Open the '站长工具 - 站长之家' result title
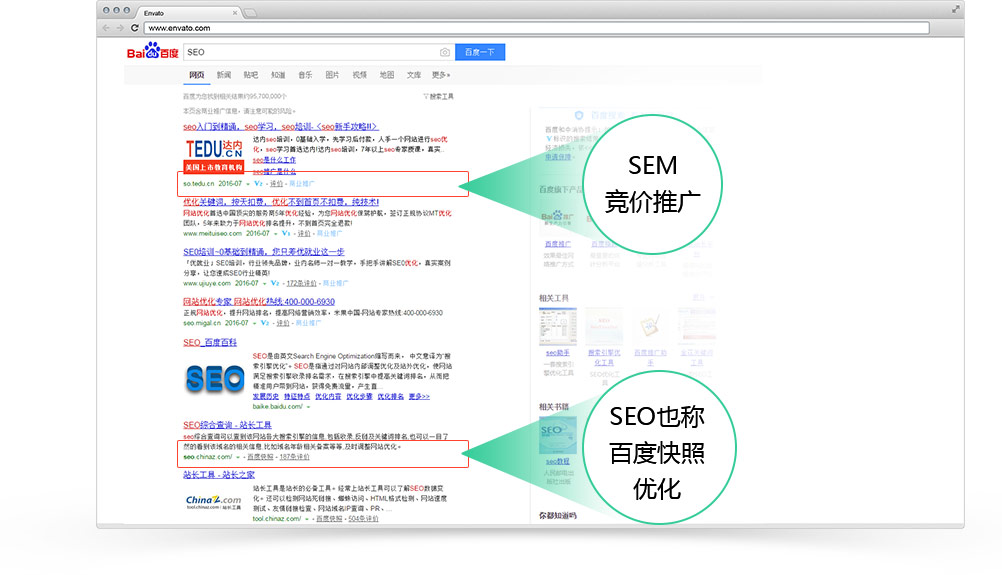The height and width of the screenshot is (575, 1002). tap(219, 475)
